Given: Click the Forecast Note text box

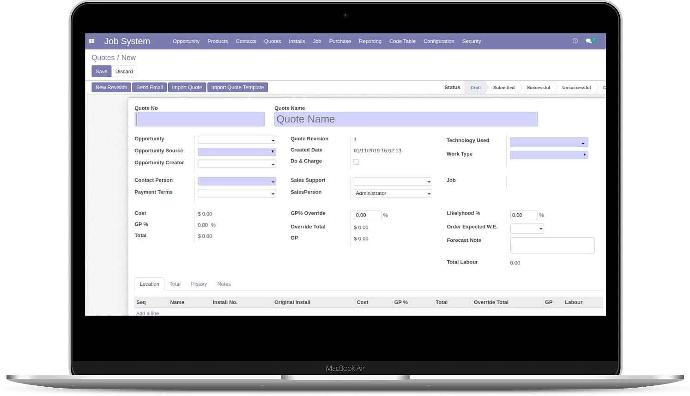Looking at the screenshot, I should tap(552, 245).
